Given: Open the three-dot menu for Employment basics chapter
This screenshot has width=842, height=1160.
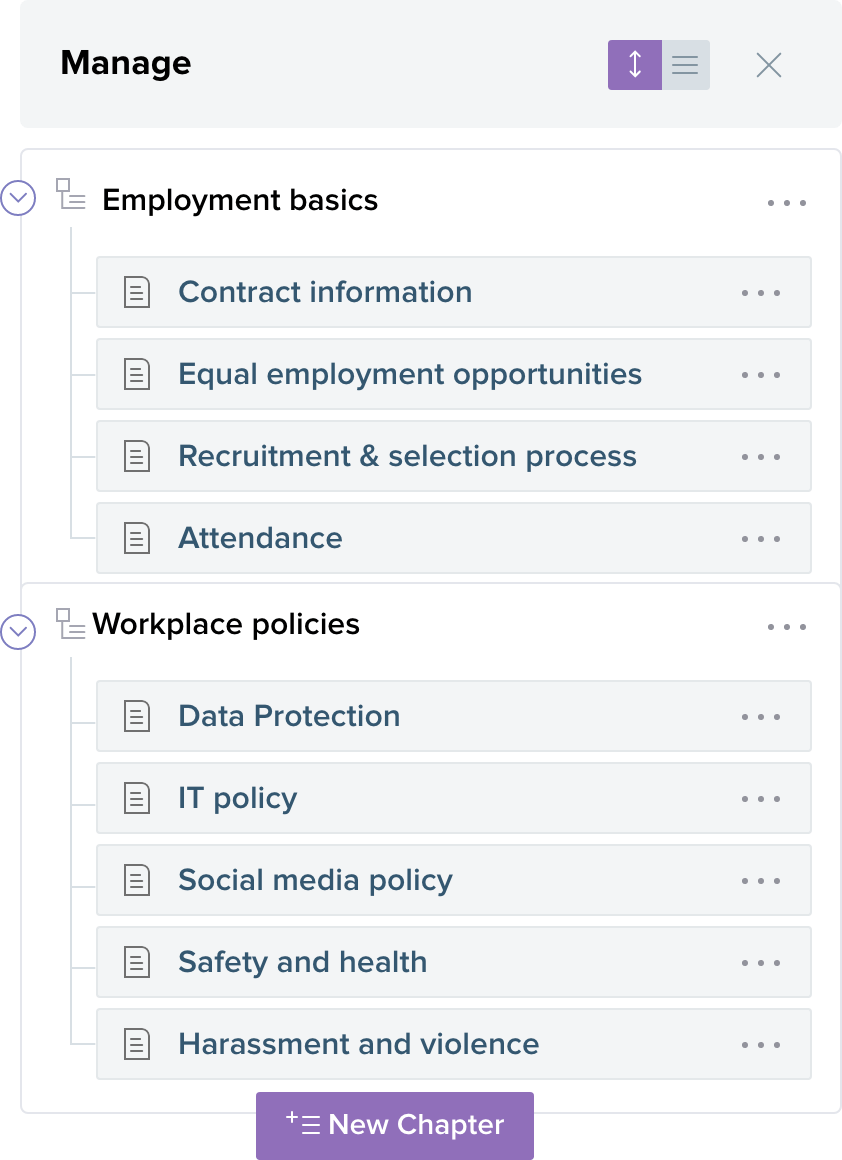Looking at the screenshot, I should coord(787,203).
